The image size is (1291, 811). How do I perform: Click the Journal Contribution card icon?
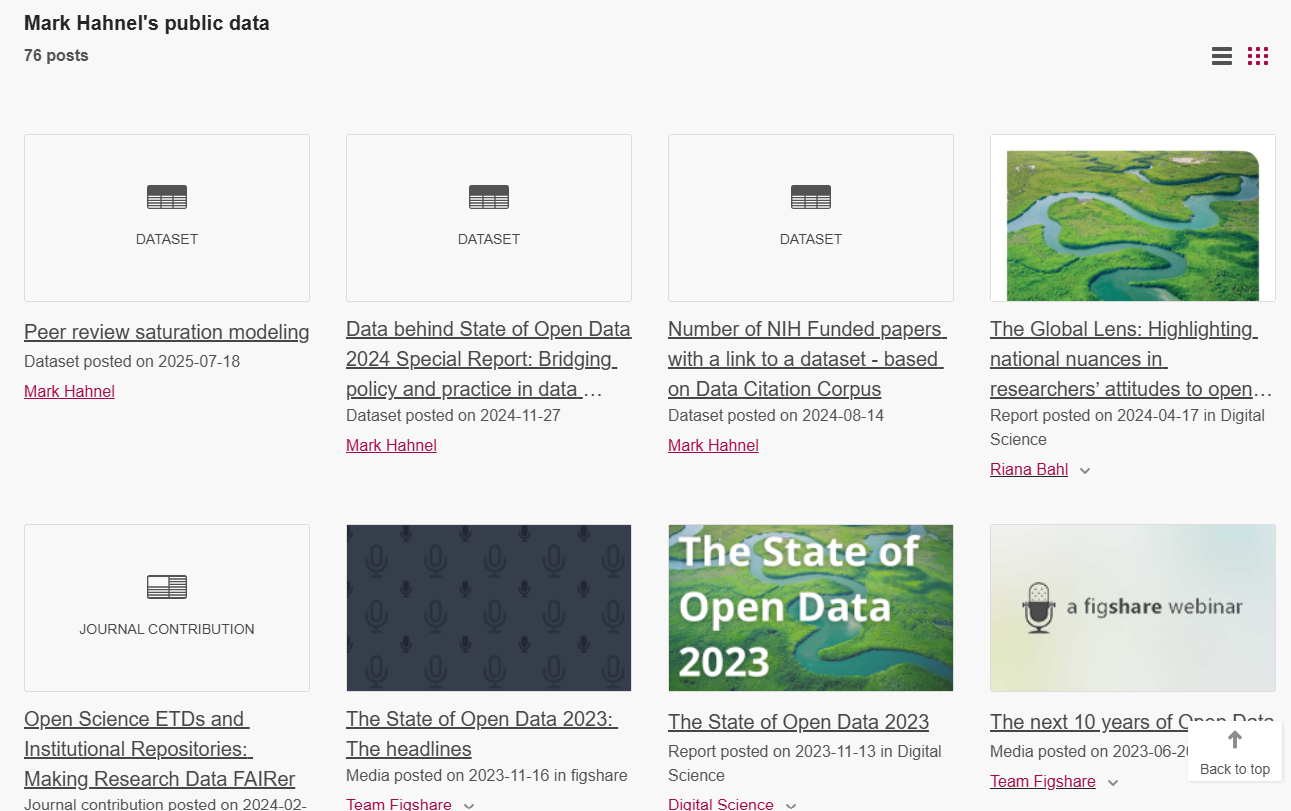[x=167, y=588]
